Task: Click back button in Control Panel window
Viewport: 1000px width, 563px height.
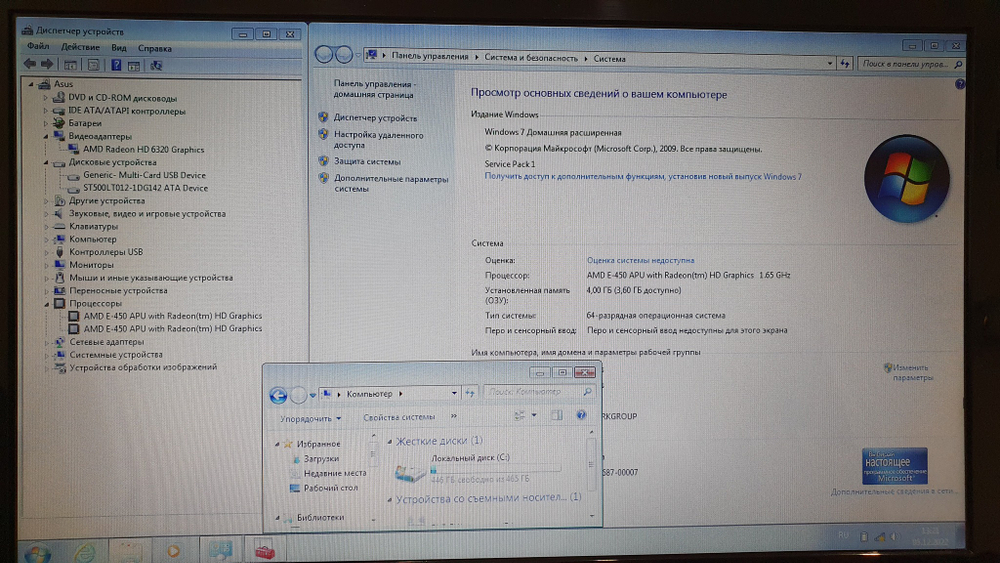Action: tap(323, 55)
